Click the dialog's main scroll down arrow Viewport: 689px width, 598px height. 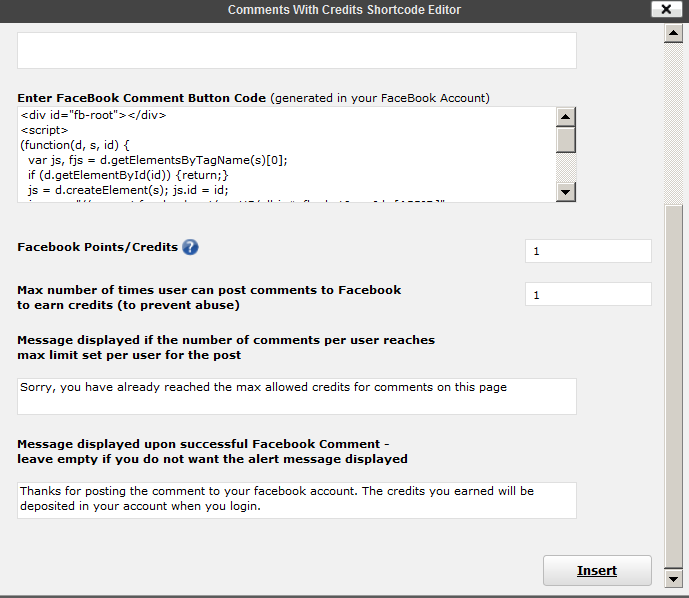[x=673, y=577]
